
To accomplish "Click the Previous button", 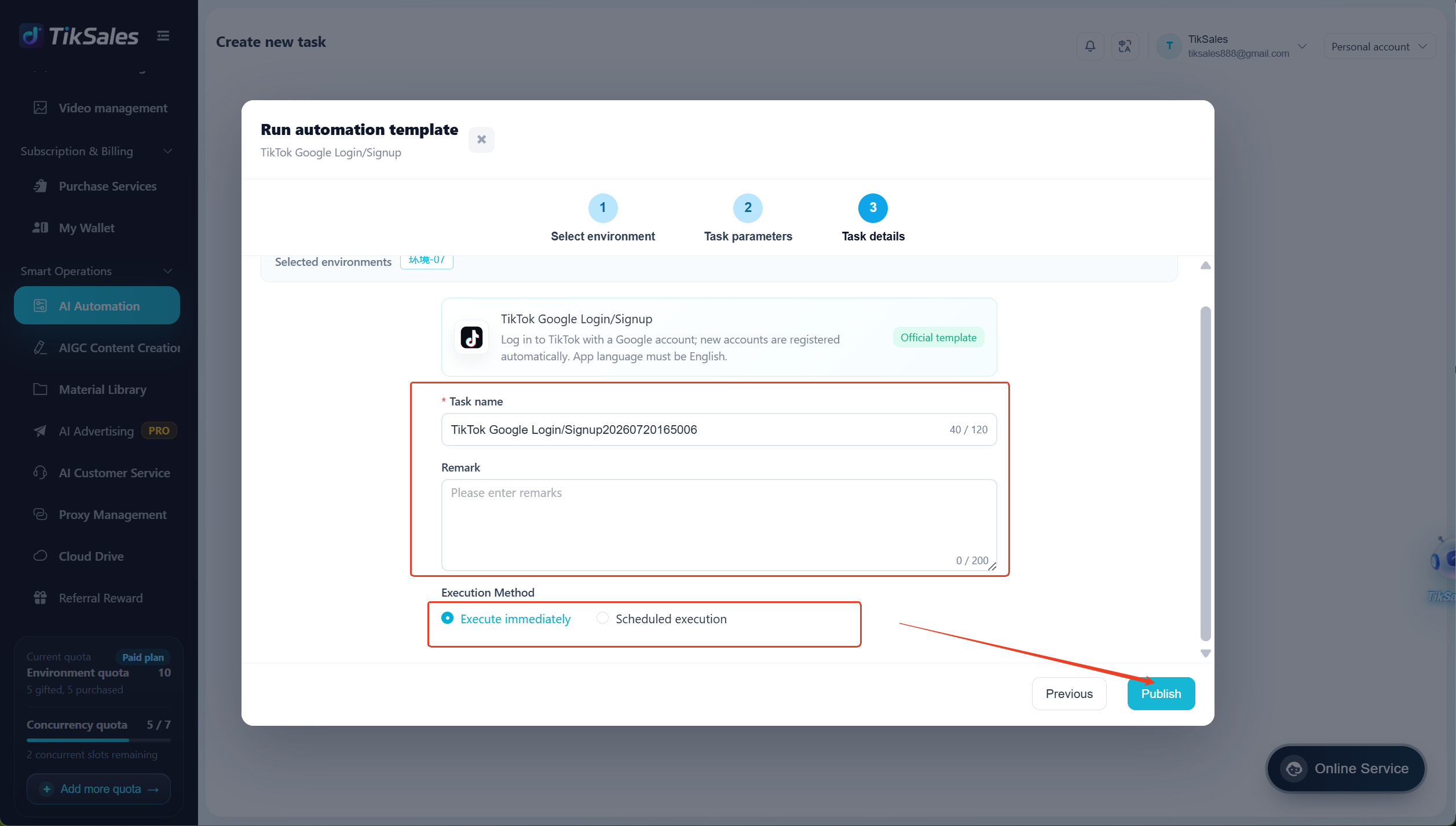I will click(x=1069, y=693).
